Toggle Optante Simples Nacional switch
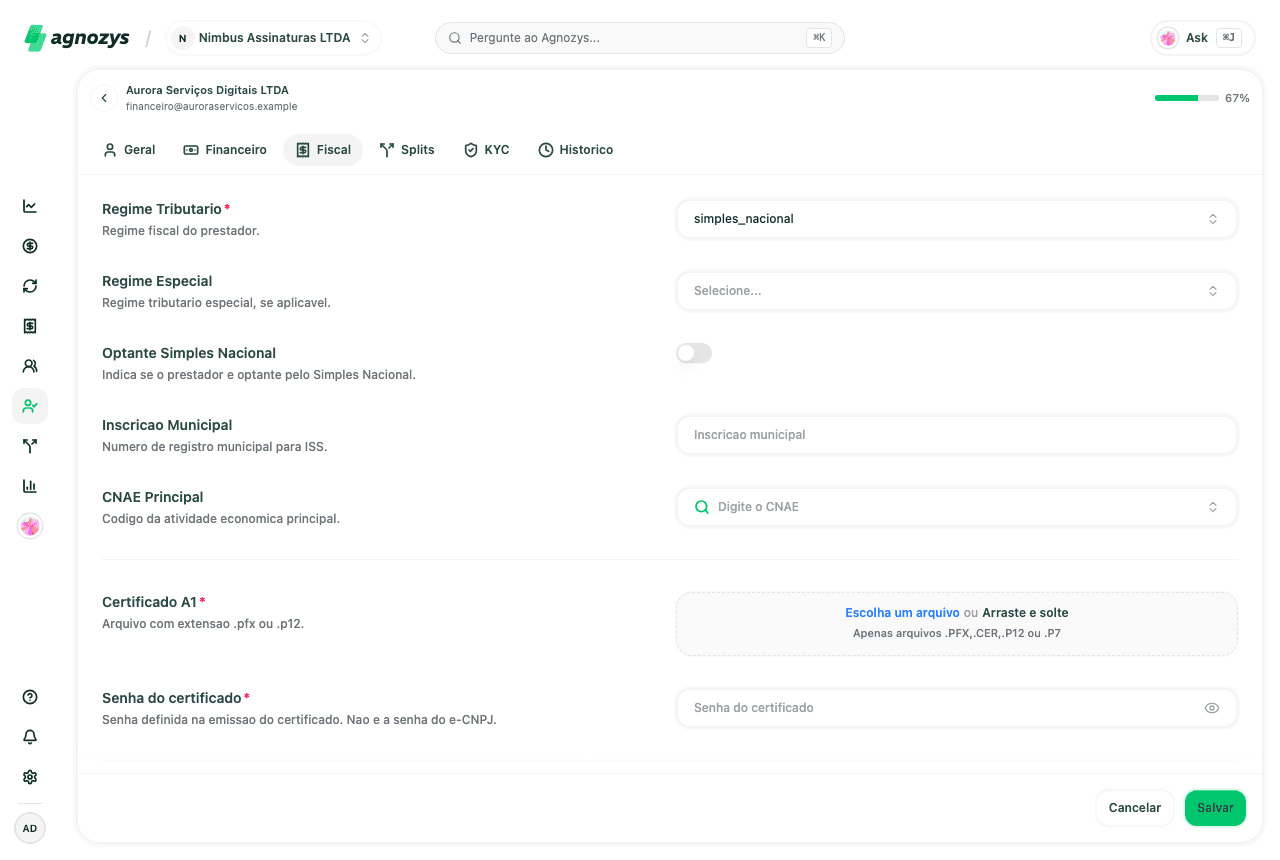The height and width of the screenshot is (860, 1280). coord(694,353)
